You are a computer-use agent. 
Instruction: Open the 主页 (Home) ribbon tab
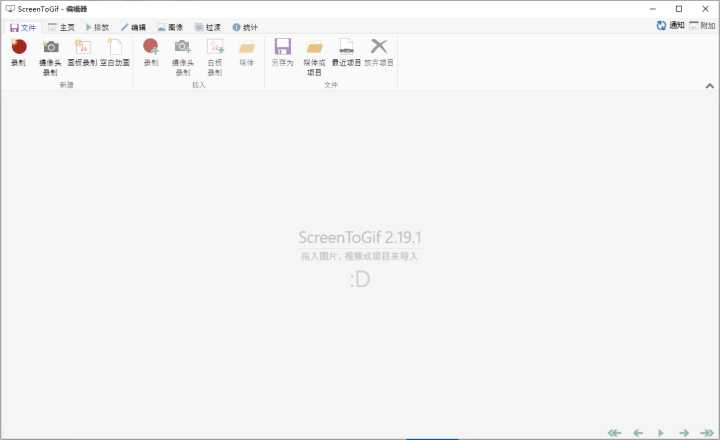click(x=62, y=28)
